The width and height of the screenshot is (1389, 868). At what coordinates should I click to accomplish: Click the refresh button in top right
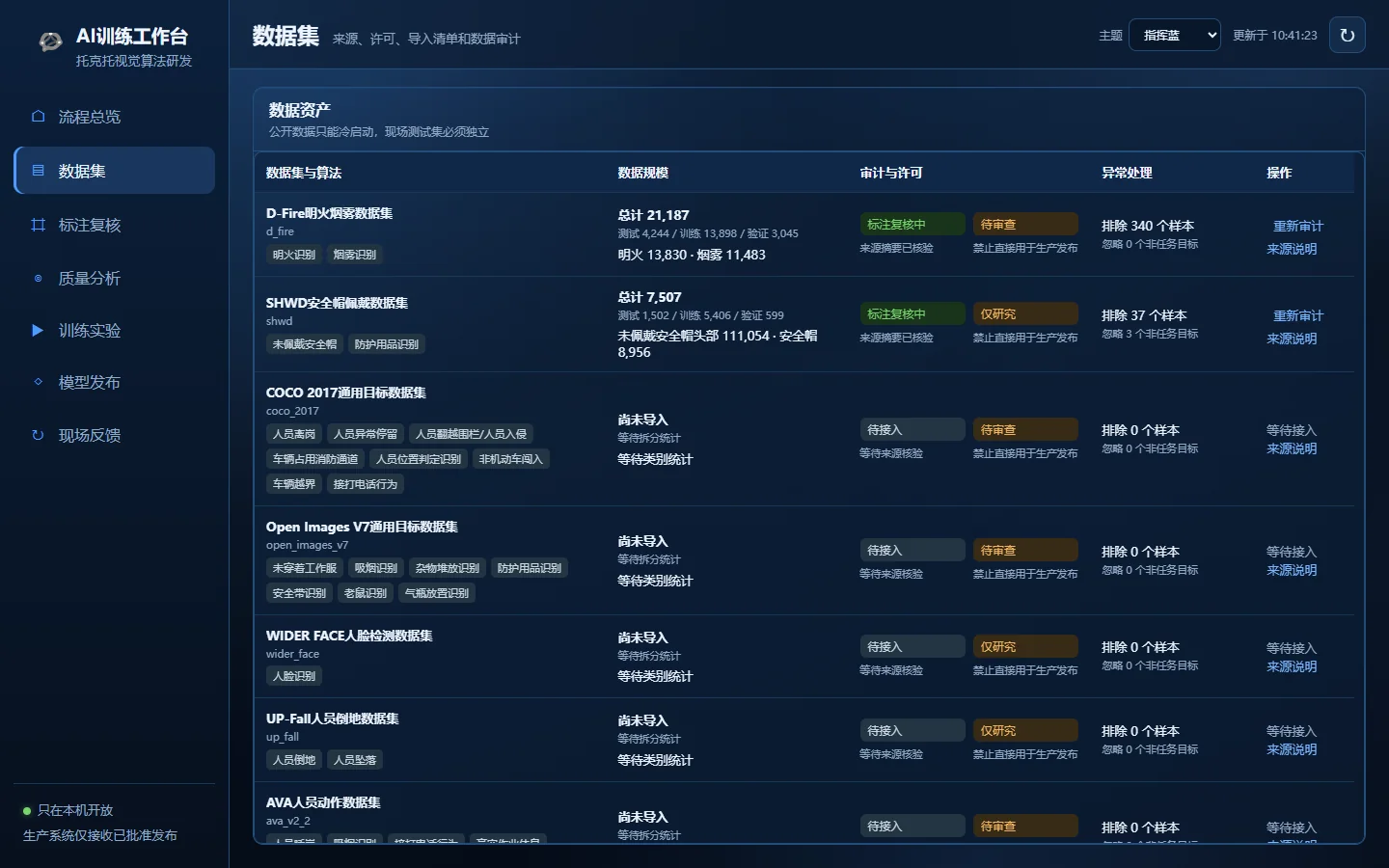click(1348, 35)
